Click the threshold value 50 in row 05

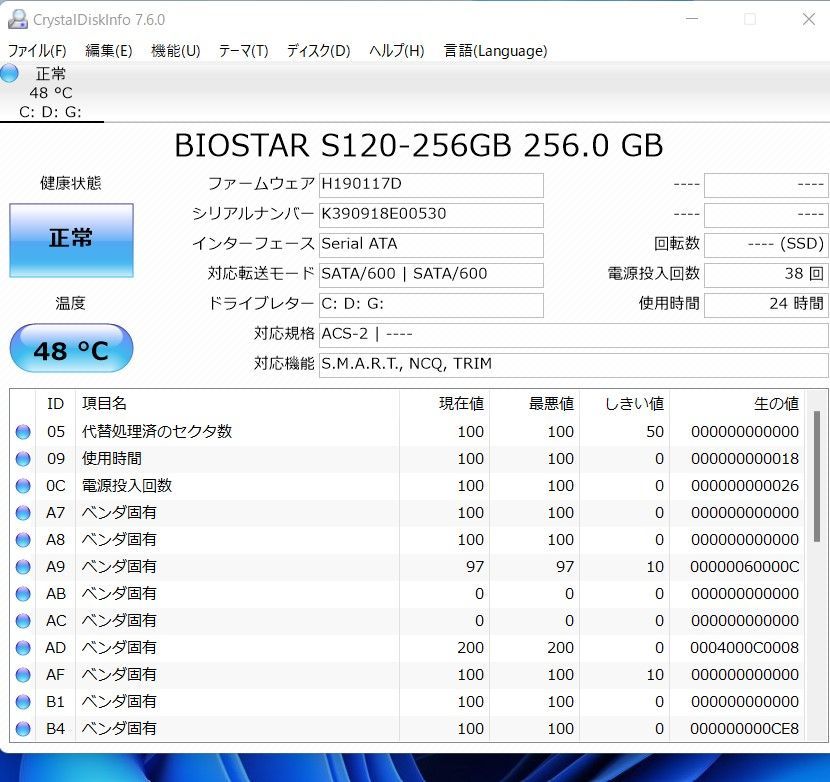point(655,432)
